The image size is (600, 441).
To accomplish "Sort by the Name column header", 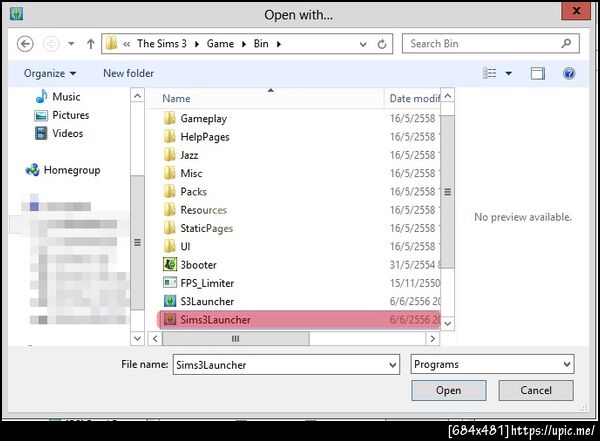I will pos(176,98).
